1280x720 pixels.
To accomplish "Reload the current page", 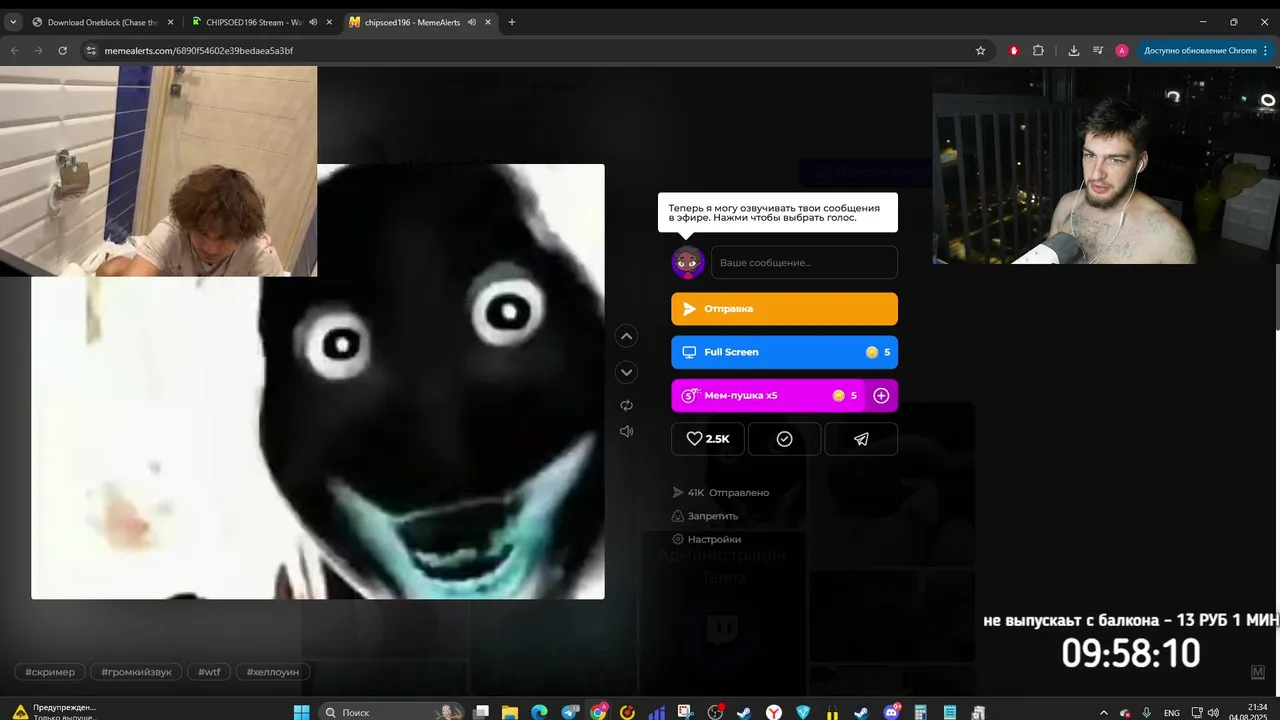I will pyautogui.click(x=62, y=50).
